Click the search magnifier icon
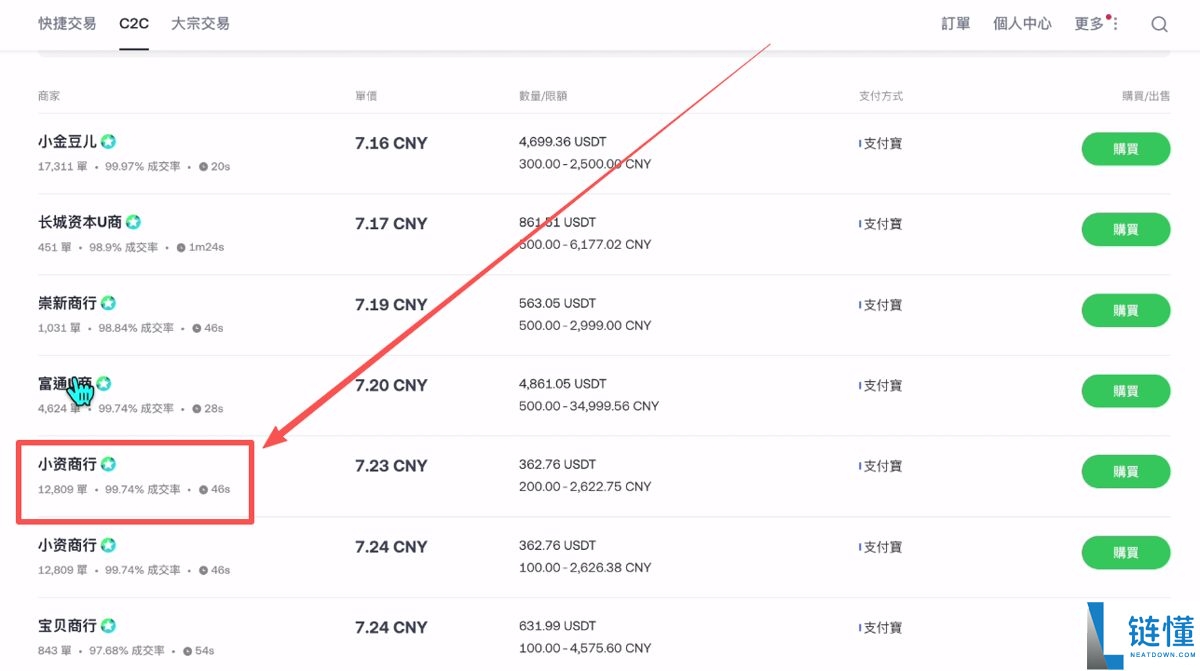This screenshot has height=671, width=1200. [1159, 24]
